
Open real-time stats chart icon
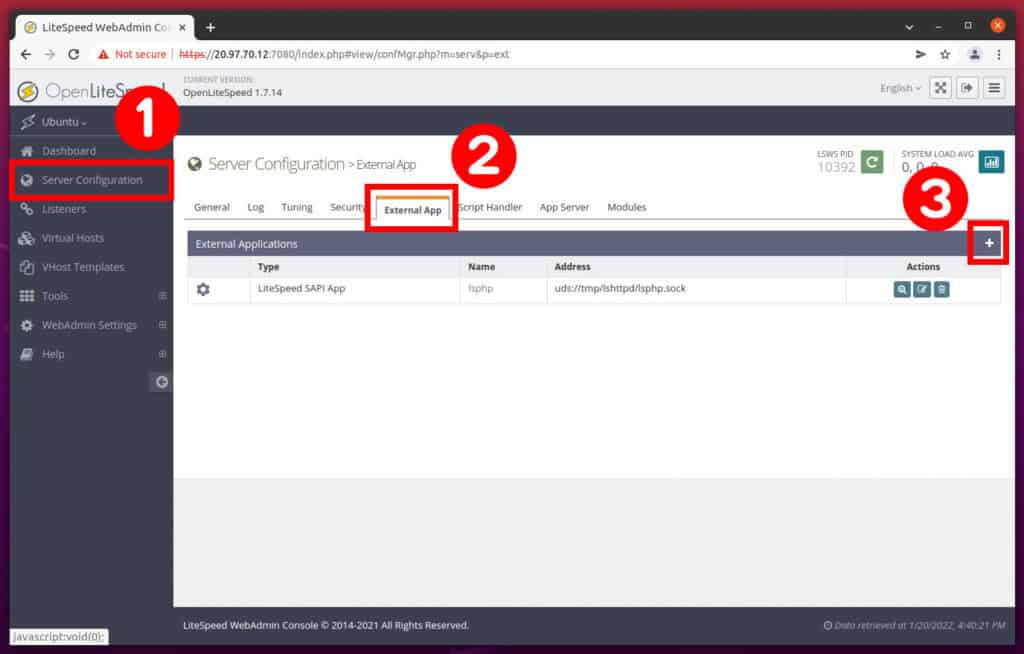coord(991,162)
